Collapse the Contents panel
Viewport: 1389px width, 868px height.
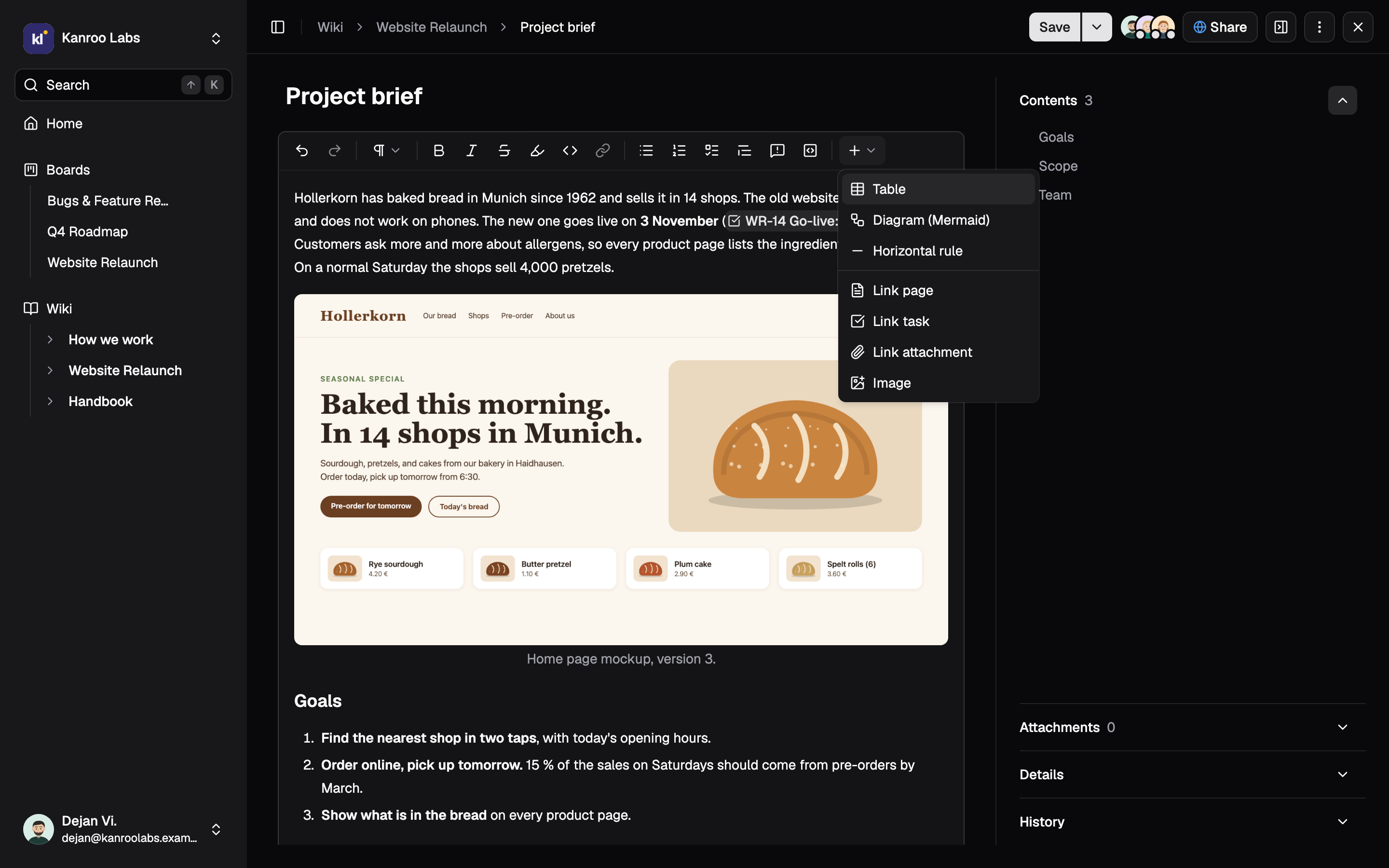[1343, 100]
